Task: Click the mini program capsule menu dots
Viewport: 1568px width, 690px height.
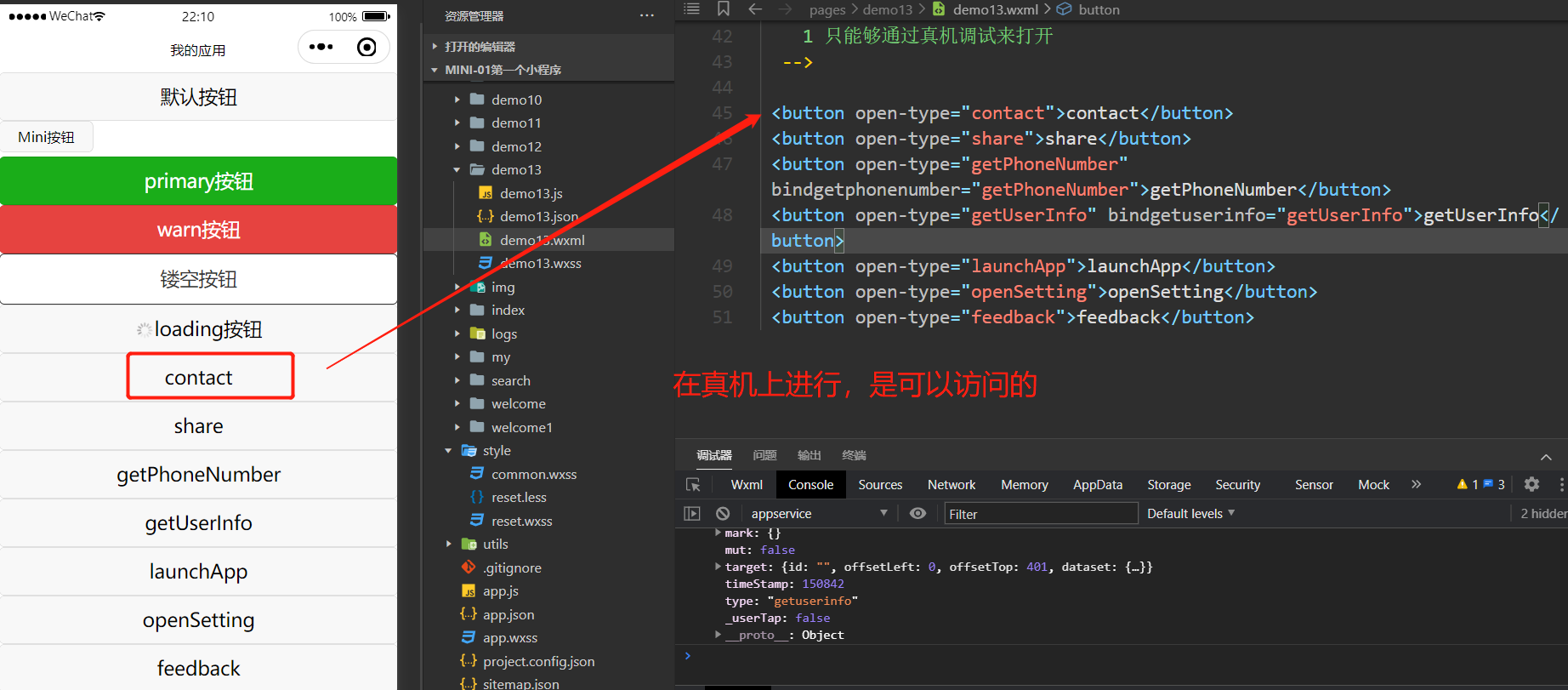Action: click(x=321, y=47)
